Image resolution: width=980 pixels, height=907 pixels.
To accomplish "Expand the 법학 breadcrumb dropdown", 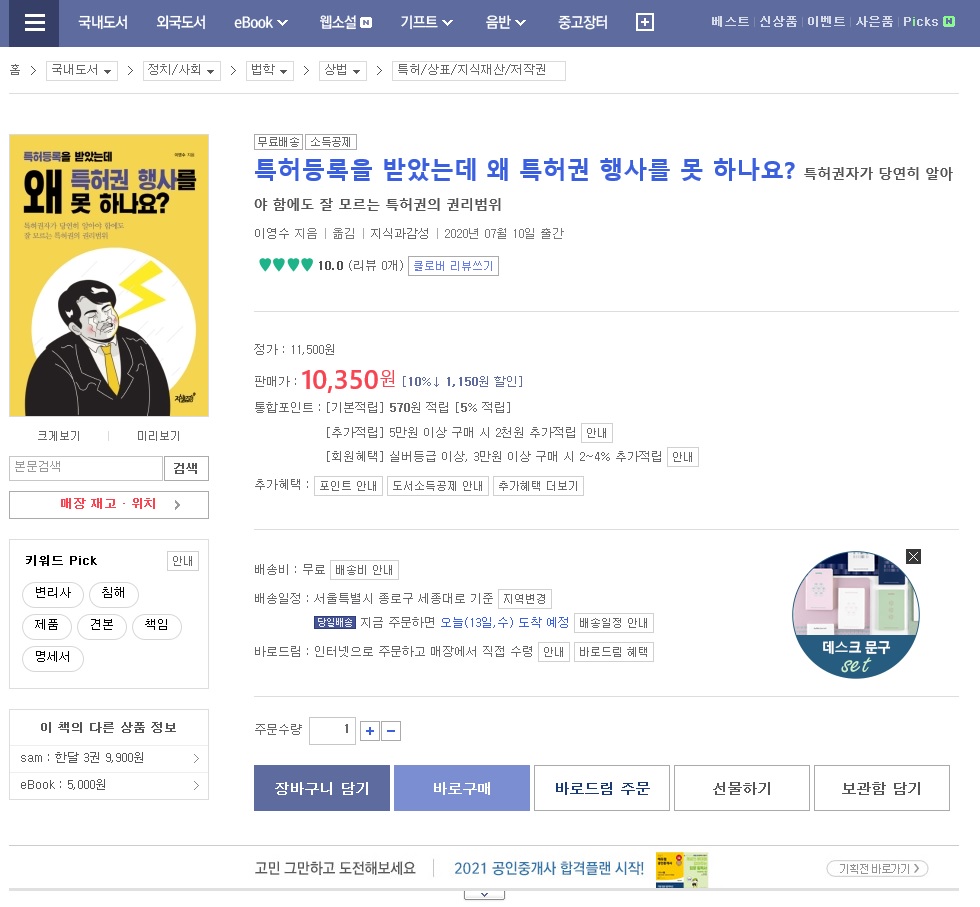I will pos(270,71).
